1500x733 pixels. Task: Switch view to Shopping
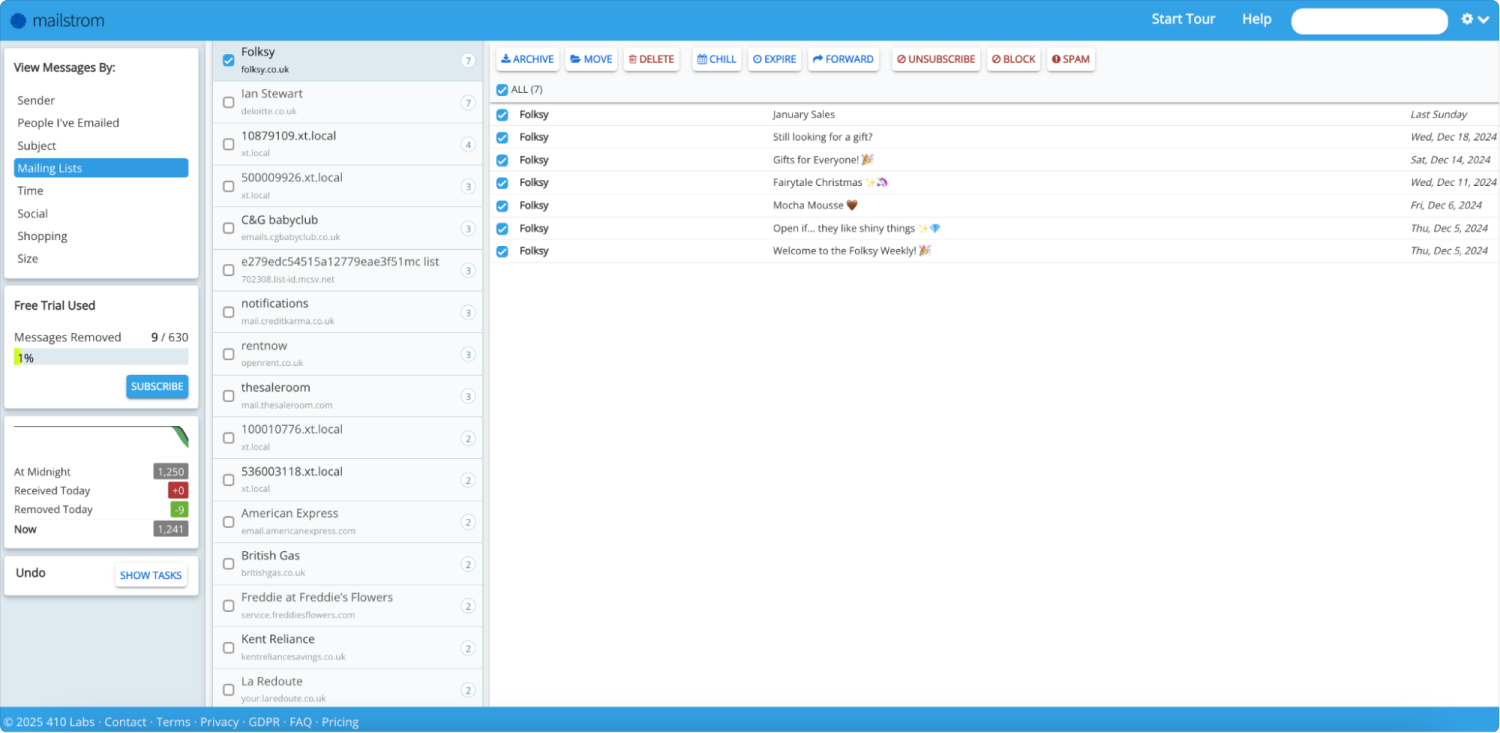click(x=42, y=236)
